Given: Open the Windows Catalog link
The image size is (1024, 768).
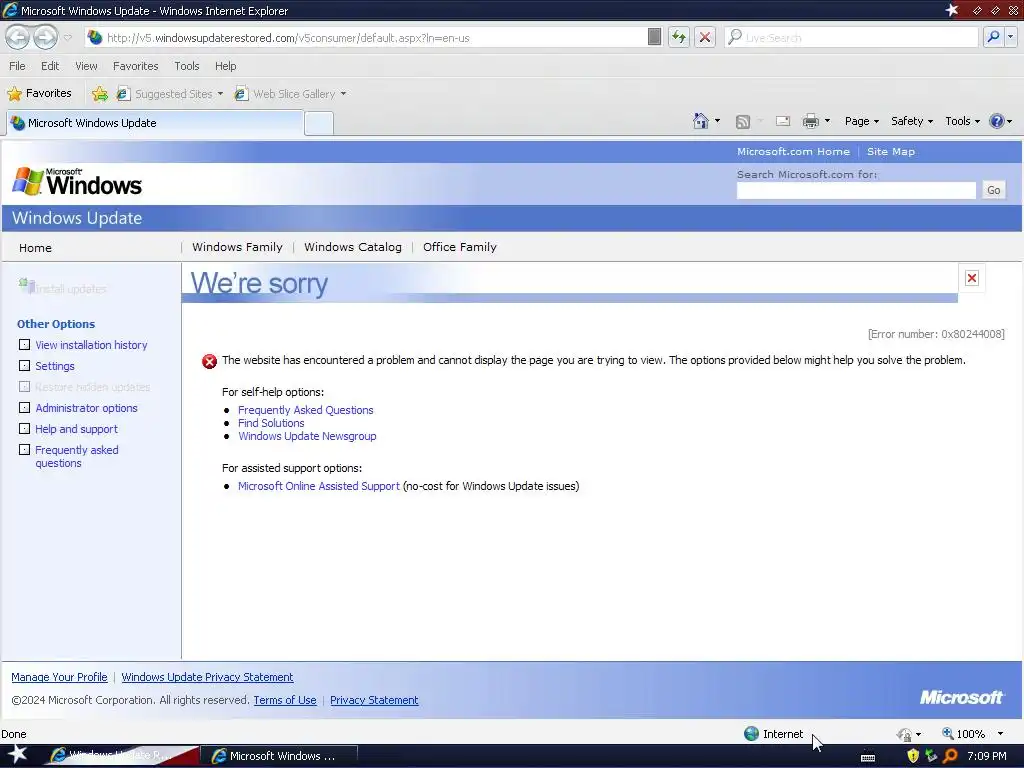Looking at the screenshot, I should [x=353, y=247].
